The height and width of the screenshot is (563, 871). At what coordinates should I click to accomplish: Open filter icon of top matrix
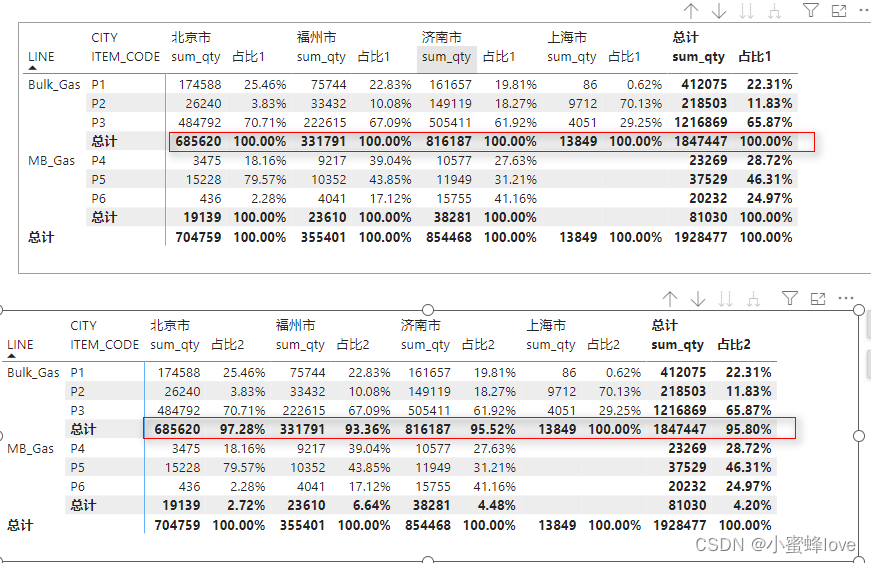pyautogui.click(x=811, y=10)
